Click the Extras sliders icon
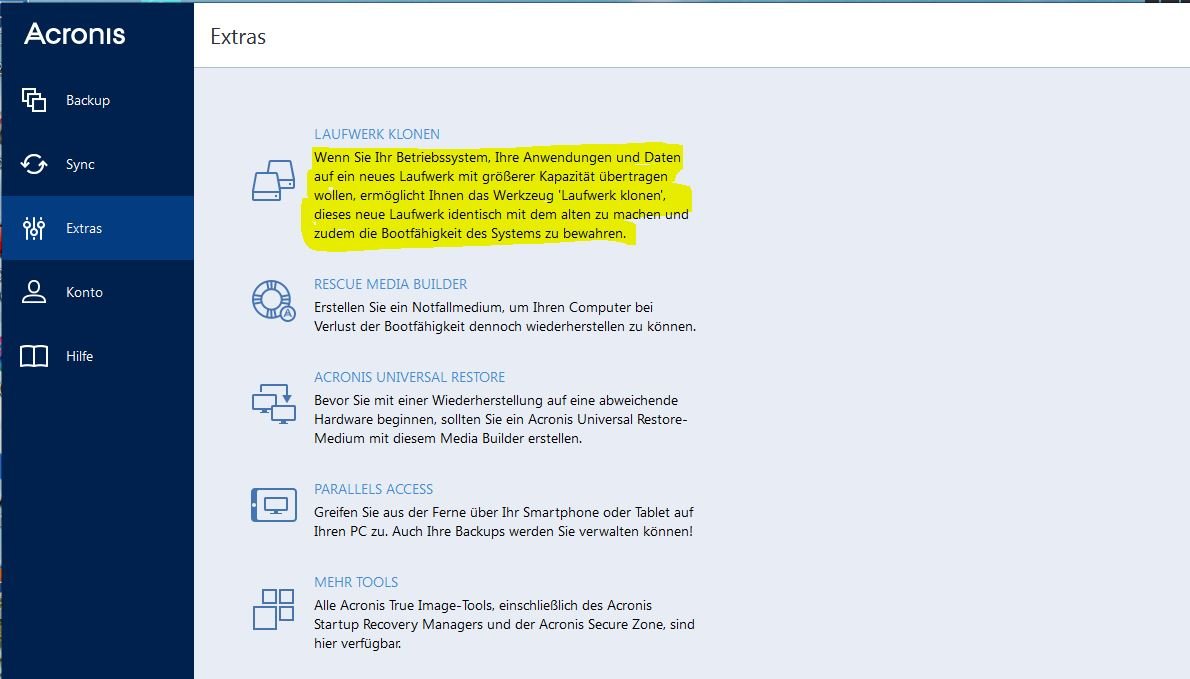Image resolution: width=1190 pixels, height=679 pixels. (x=34, y=228)
